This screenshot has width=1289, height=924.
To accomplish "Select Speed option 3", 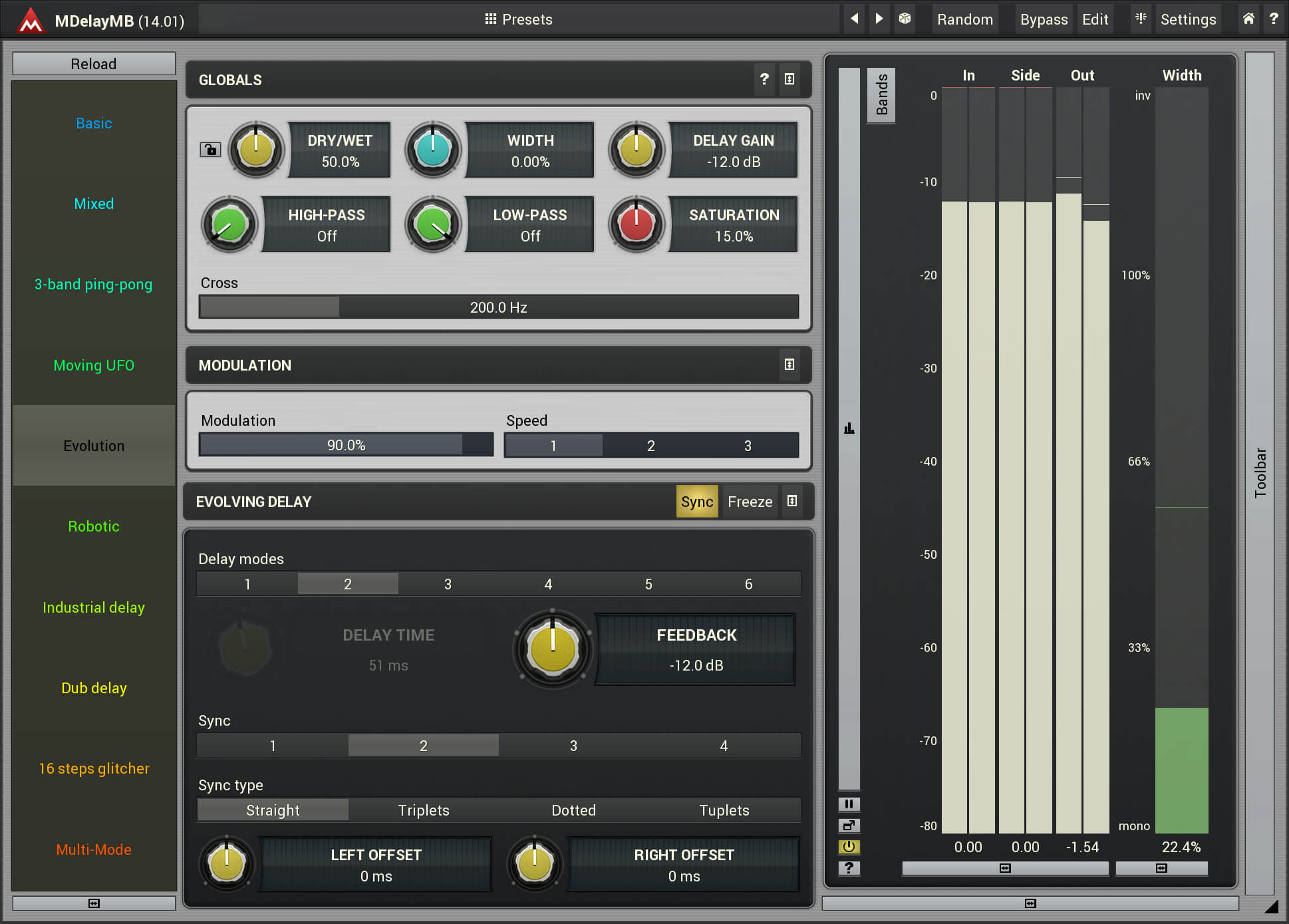I will pyautogui.click(x=748, y=446).
